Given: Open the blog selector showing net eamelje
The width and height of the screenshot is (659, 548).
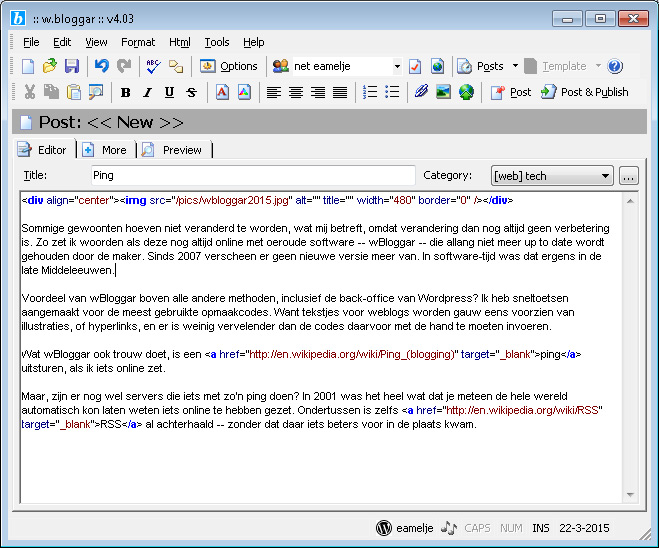Looking at the screenshot, I should [x=347, y=66].
